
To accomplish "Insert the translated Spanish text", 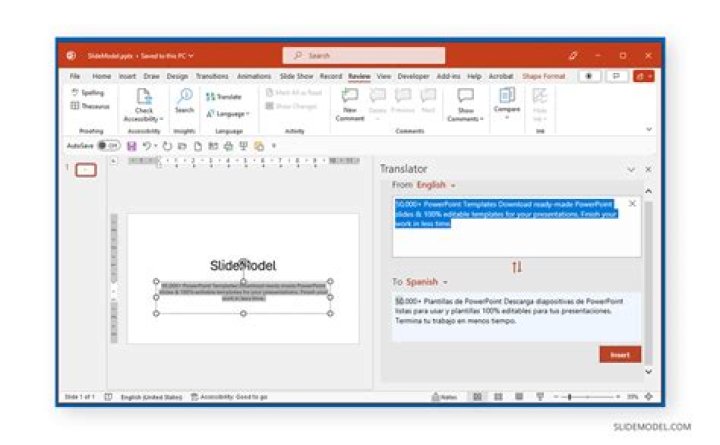I will tap(620, 355).
